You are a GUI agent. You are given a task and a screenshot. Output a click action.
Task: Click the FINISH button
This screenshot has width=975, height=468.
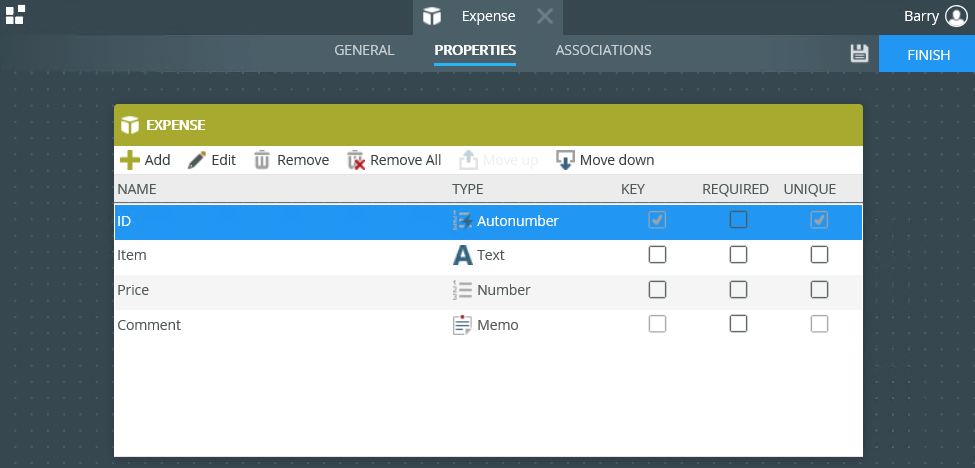[x=927, y=54]
